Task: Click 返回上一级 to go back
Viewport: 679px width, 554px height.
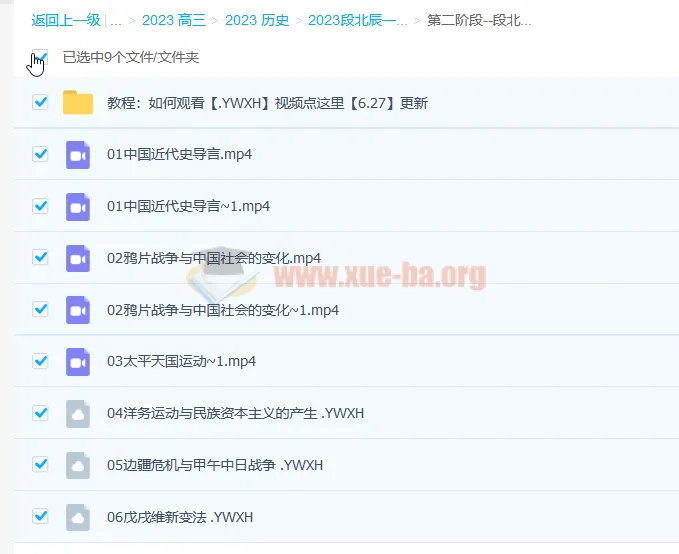Action: click(x=66, y=20)
